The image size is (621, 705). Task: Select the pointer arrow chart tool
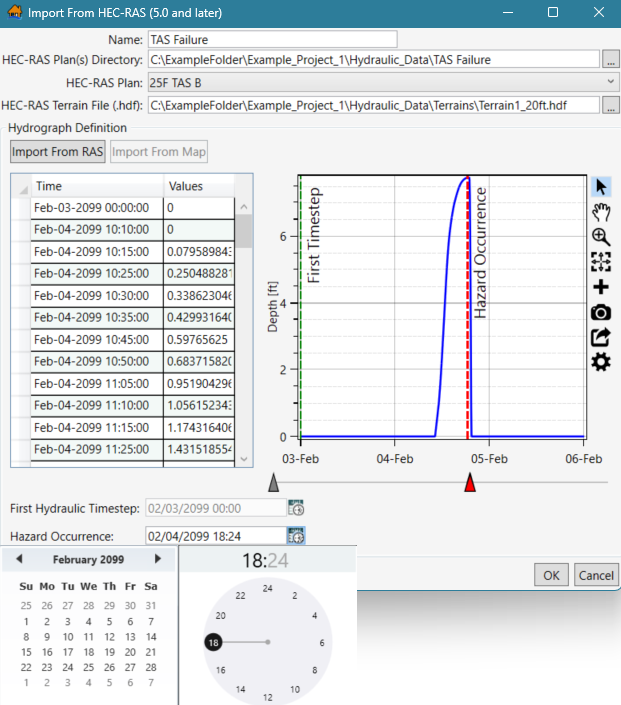coord(601,187)
